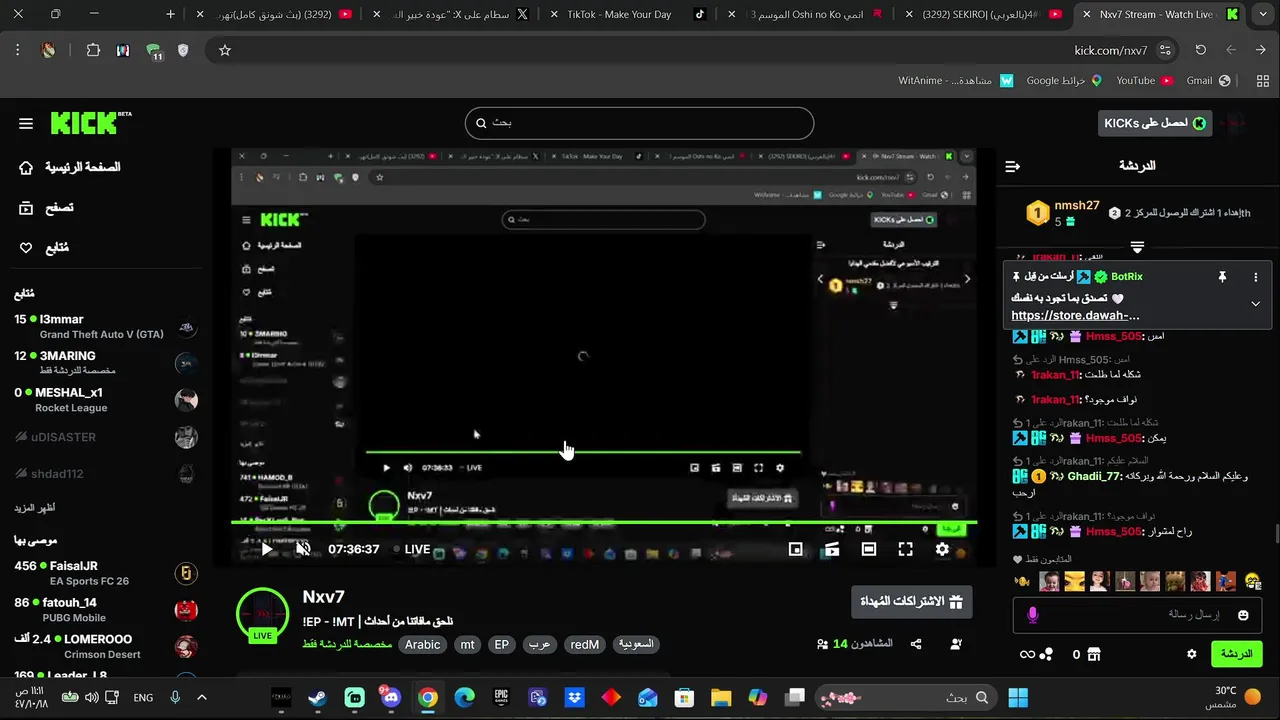Screen dimensions: 1280x720
Task: Select the mt tag
Action: click(x=467, y=645)
